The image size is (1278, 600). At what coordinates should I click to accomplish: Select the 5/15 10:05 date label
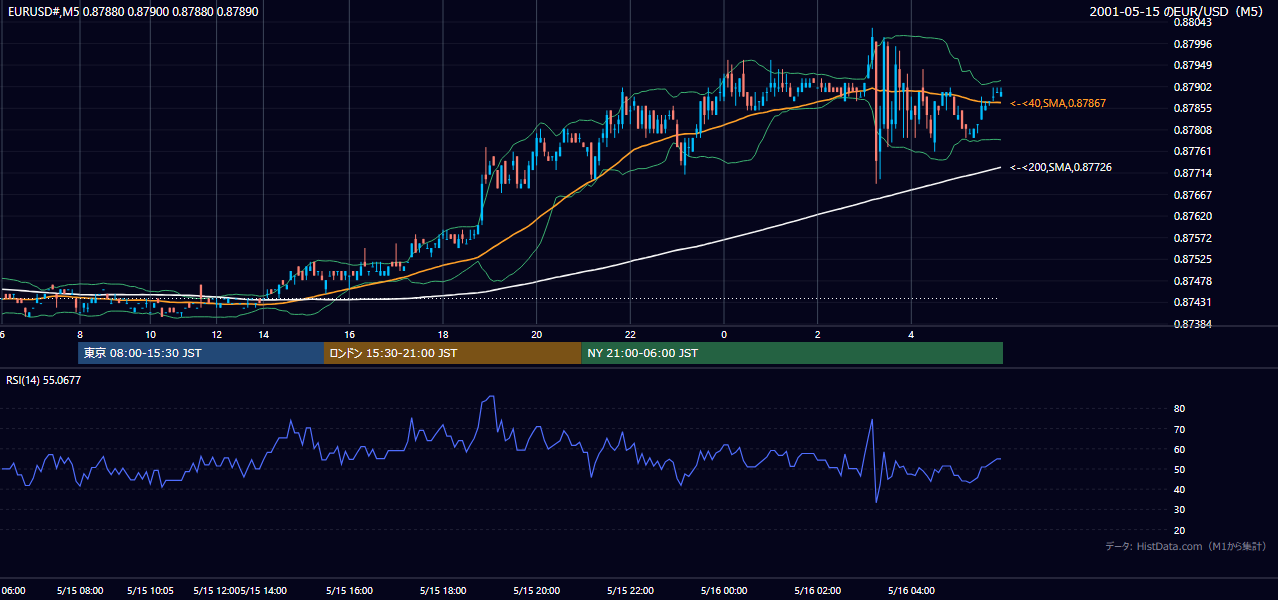(x=151, y=590)
